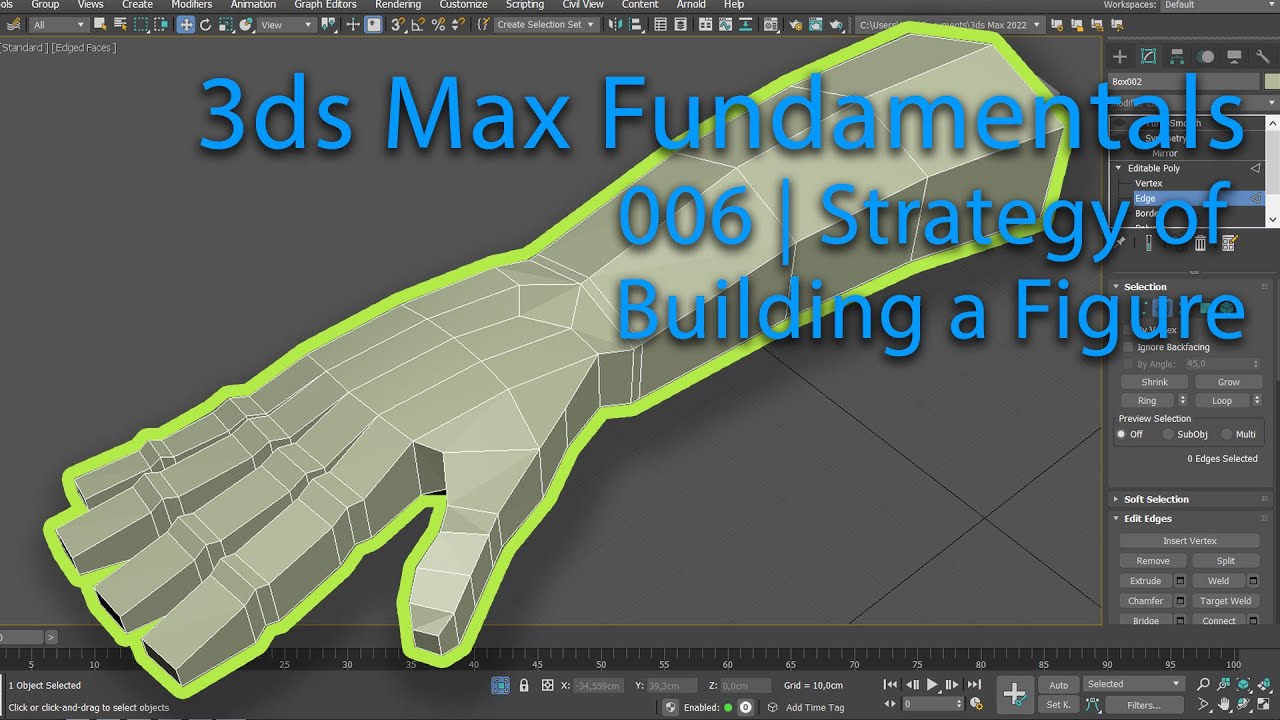
Task: Collapse the Edit Edges rollout
Action: [1116, 518]
